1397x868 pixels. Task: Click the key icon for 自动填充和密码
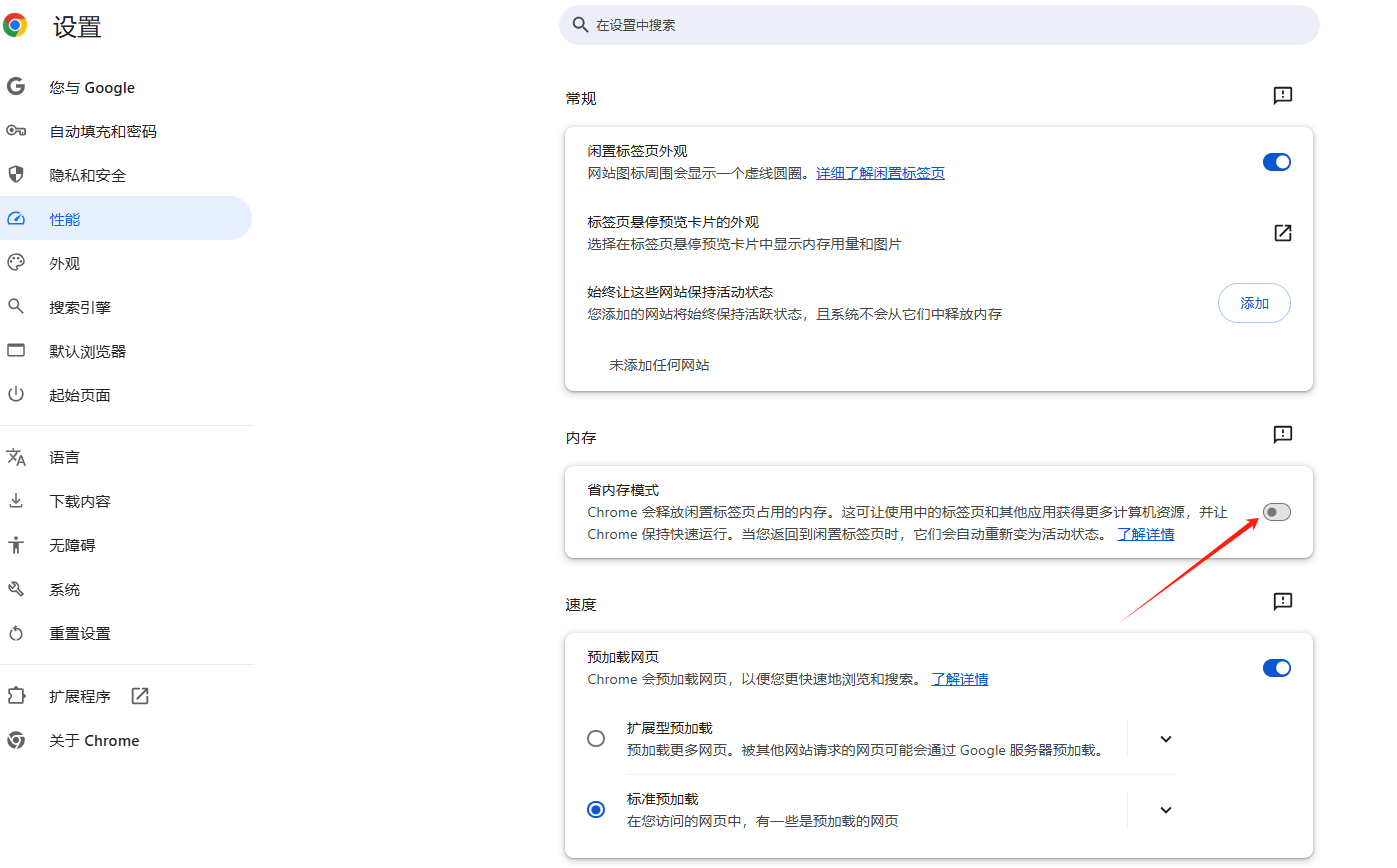coord(15,131)
